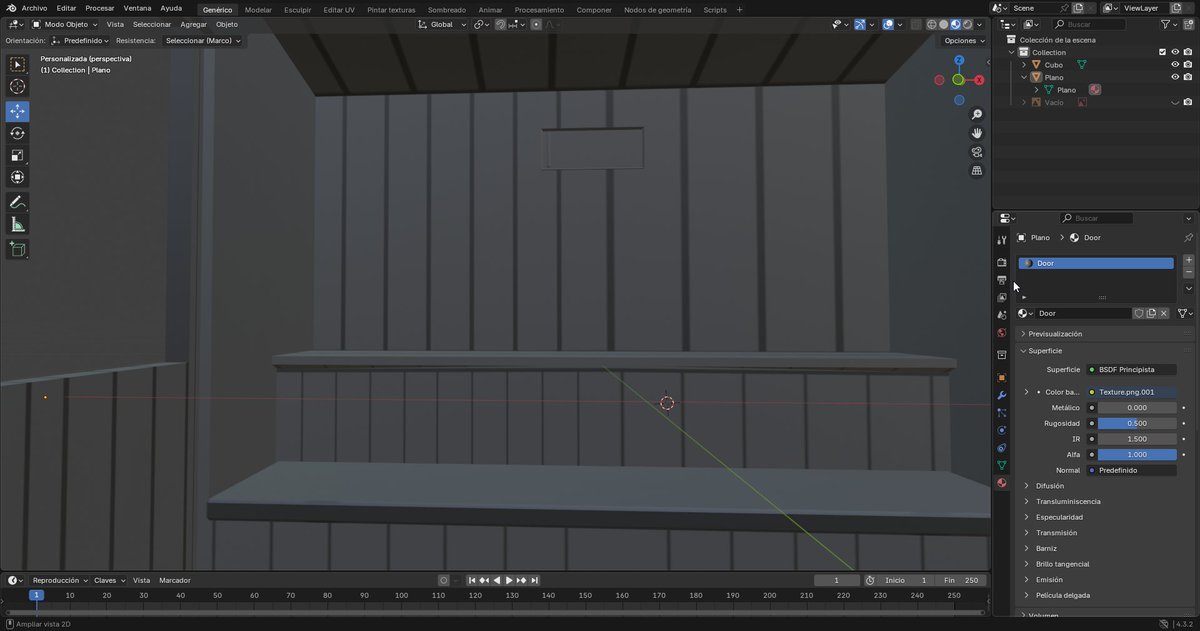Click the viewport pan hand icon
1200x631 pixels.
pos(977,133)
